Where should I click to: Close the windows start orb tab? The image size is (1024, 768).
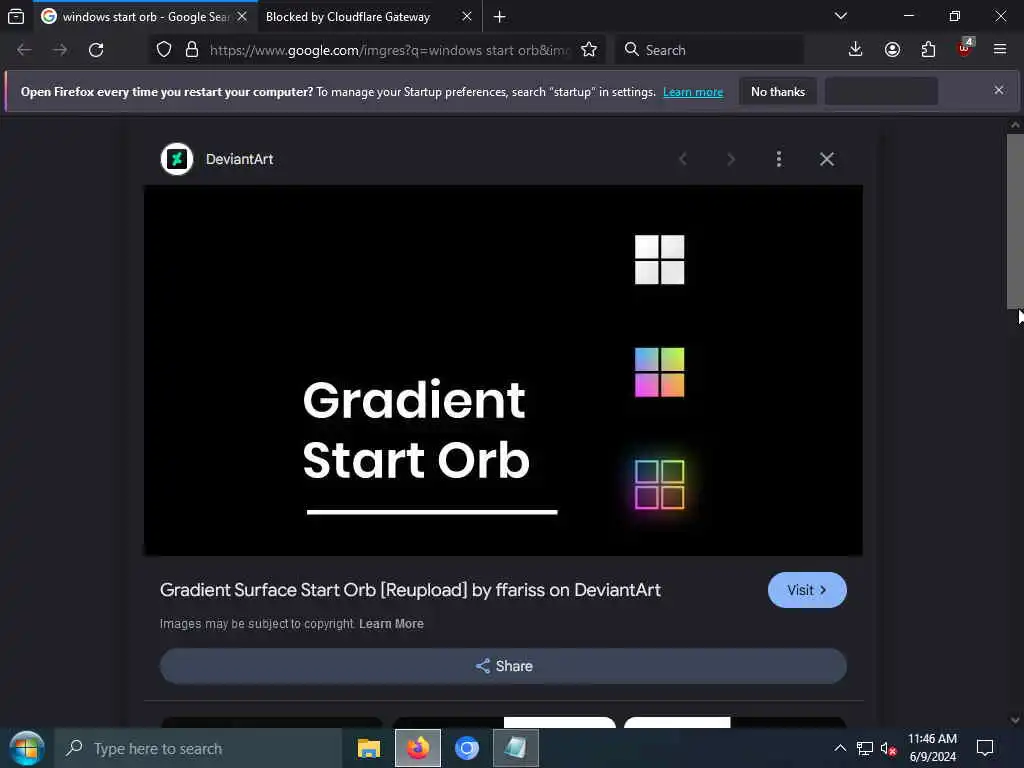(242, 16)
